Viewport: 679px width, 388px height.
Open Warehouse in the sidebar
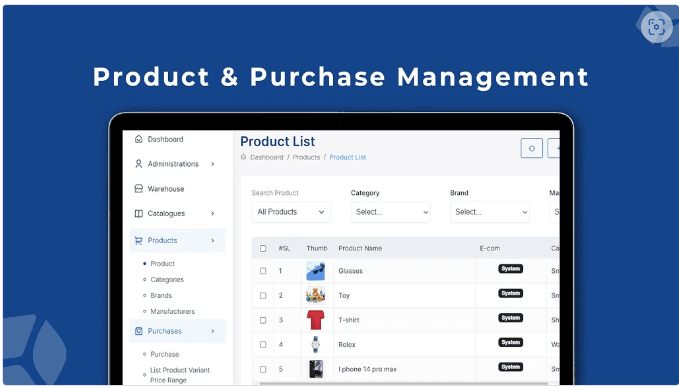[166, 189]
